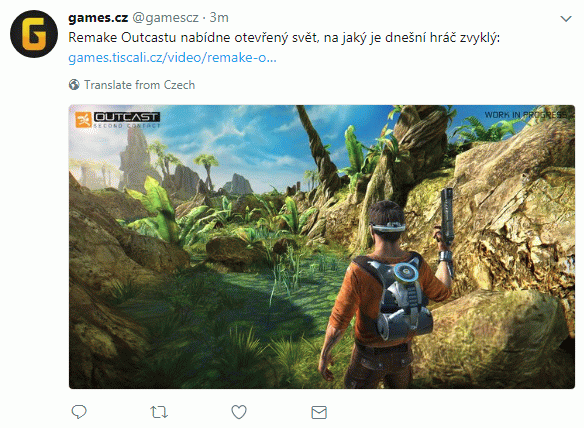Open the games.tiscali.cz video link

click(172, 58)
